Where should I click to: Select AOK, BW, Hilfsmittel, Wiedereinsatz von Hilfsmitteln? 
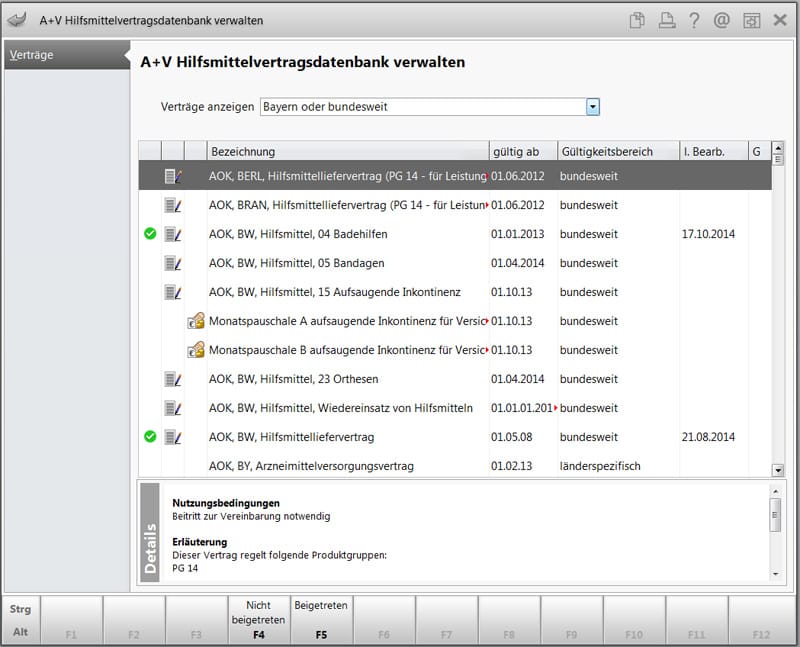coord(341,408)
